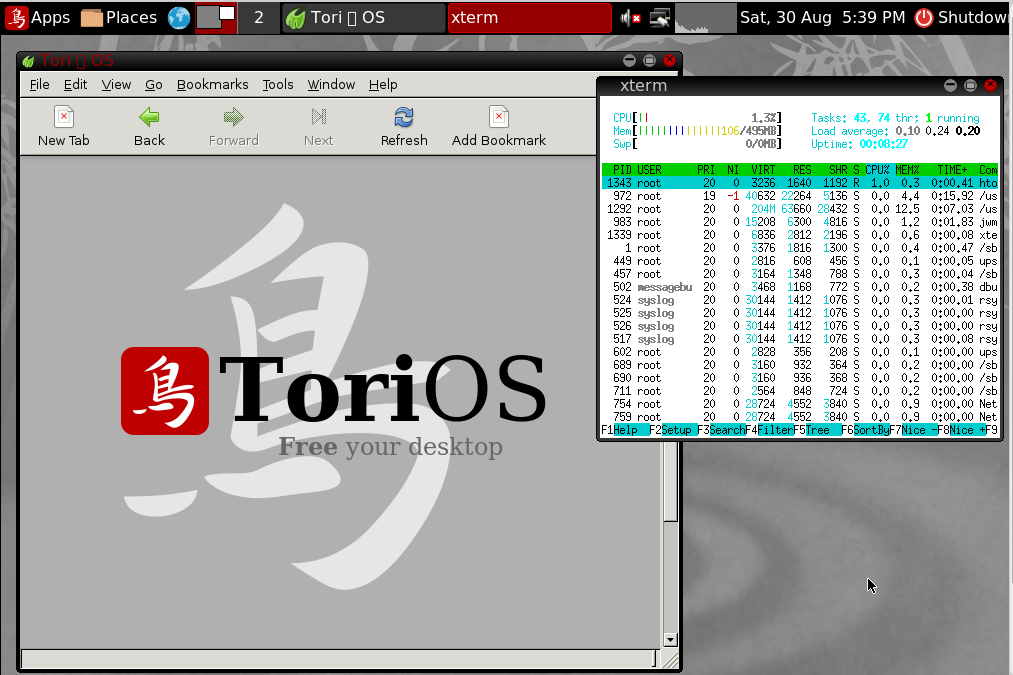Select Tori OS taskbar window button
1013x675 pixels.
364,17
